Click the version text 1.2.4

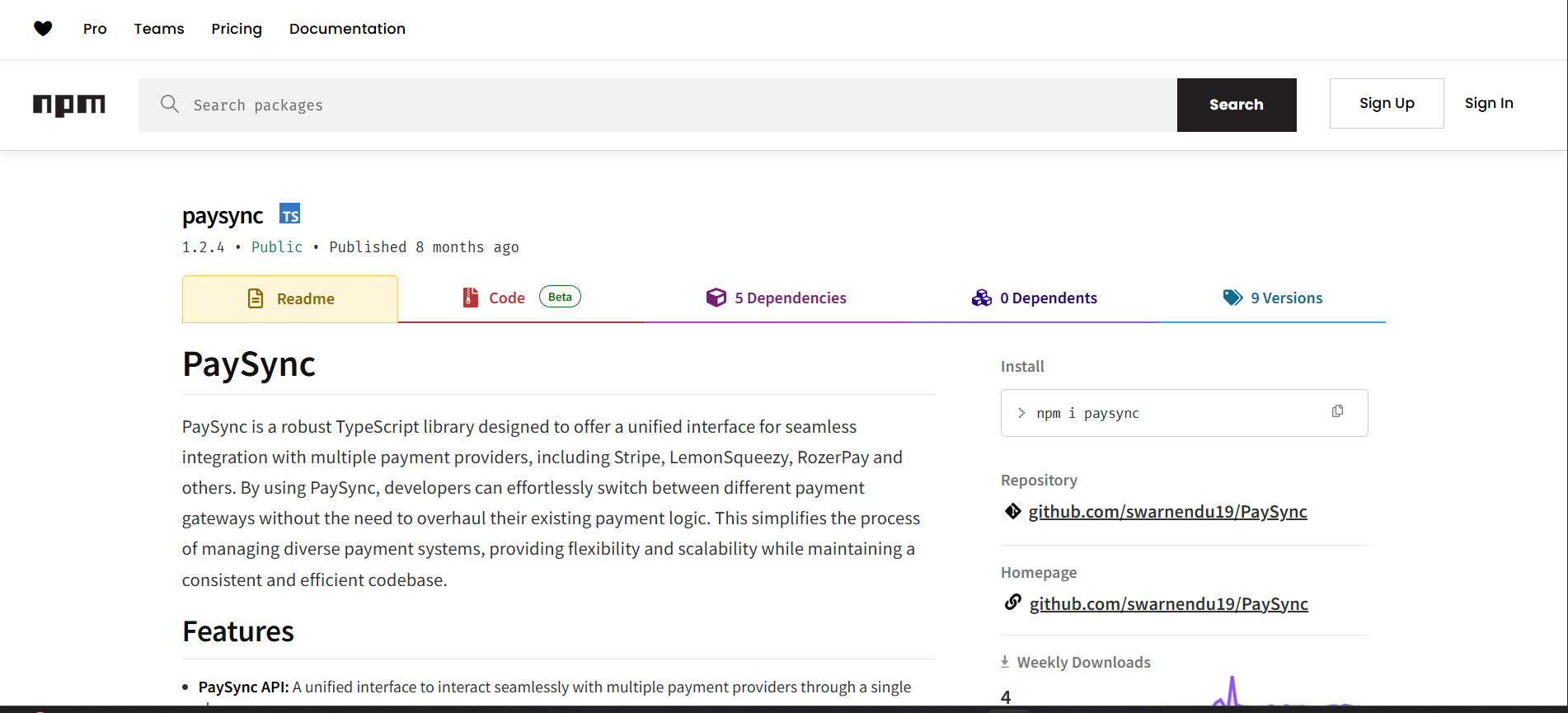coord(204,247)
